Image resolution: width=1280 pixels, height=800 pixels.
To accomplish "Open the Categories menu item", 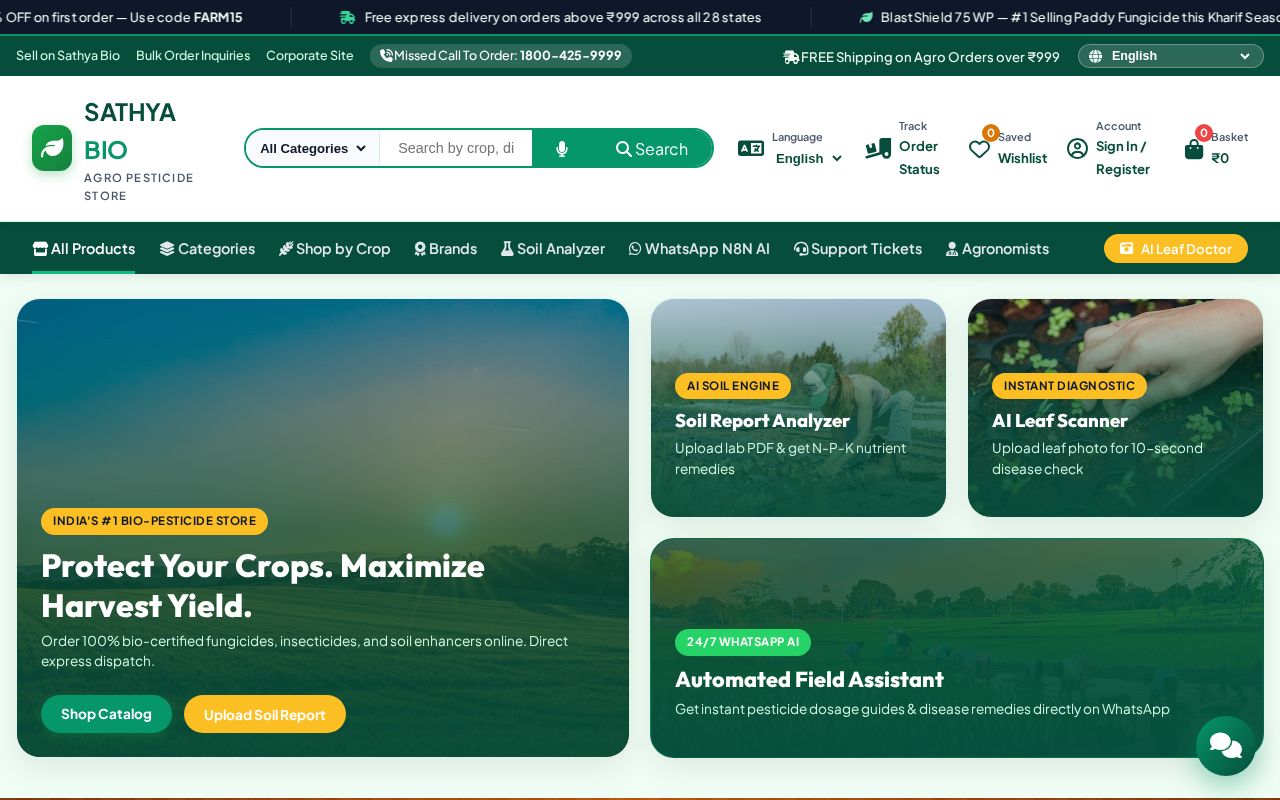I will tap(207, 248).
